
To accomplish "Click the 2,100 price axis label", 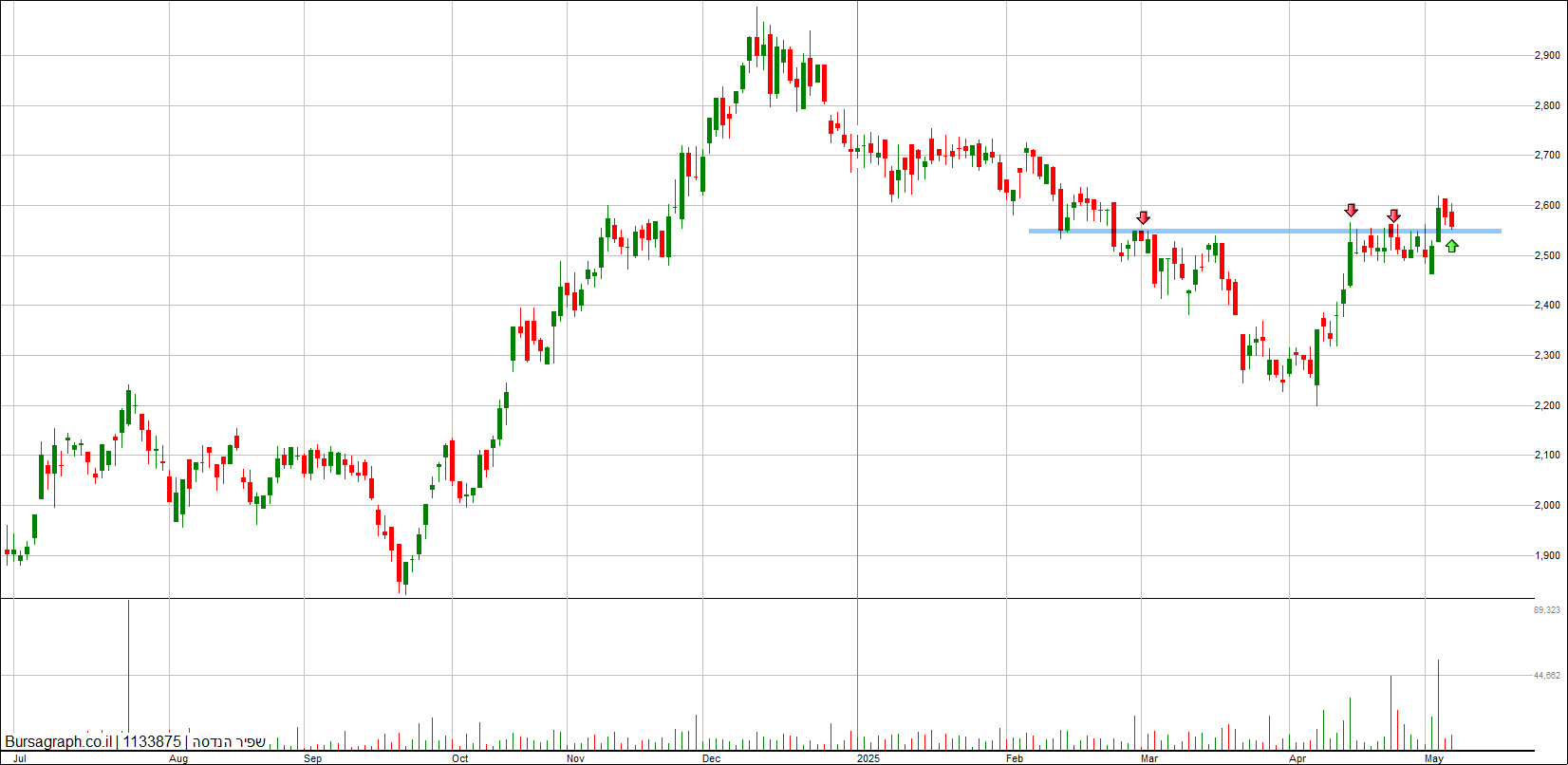I will click(1547, 455).
